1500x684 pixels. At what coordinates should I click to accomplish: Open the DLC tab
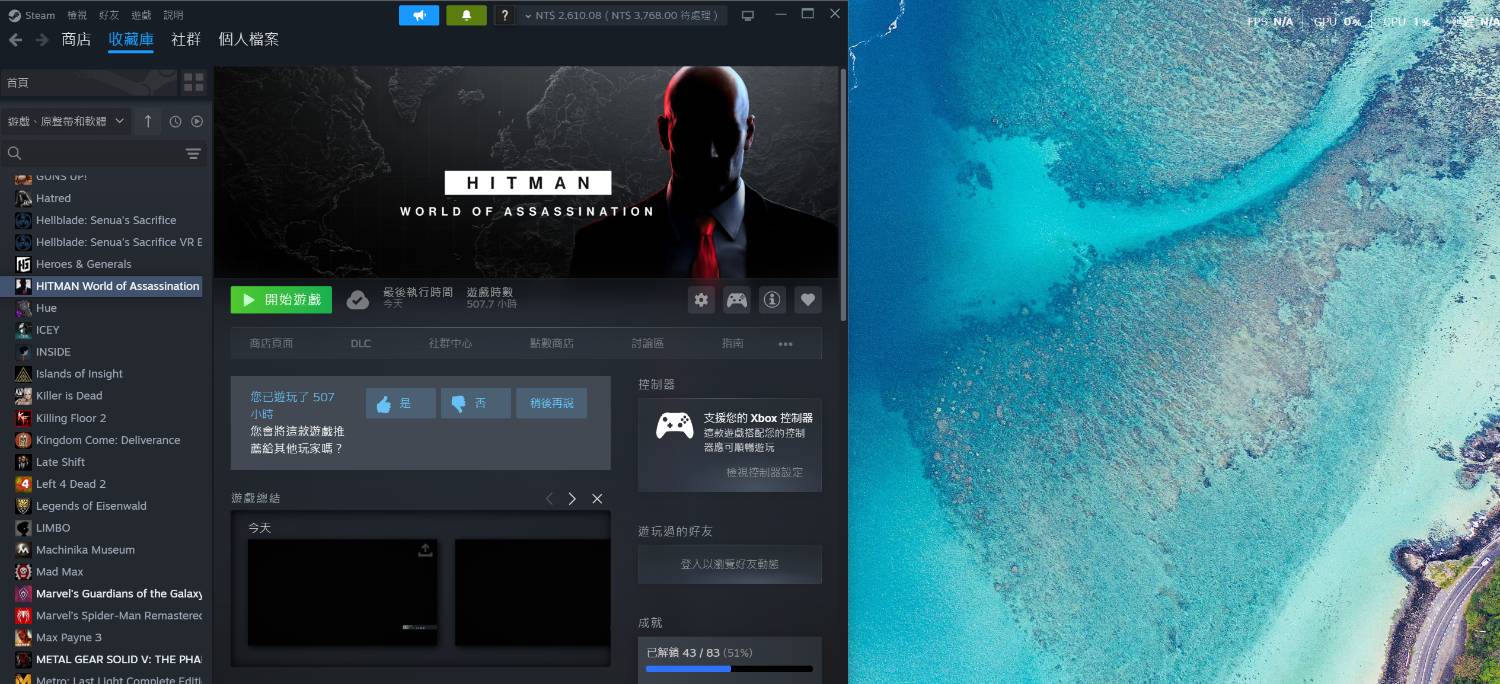361,343
